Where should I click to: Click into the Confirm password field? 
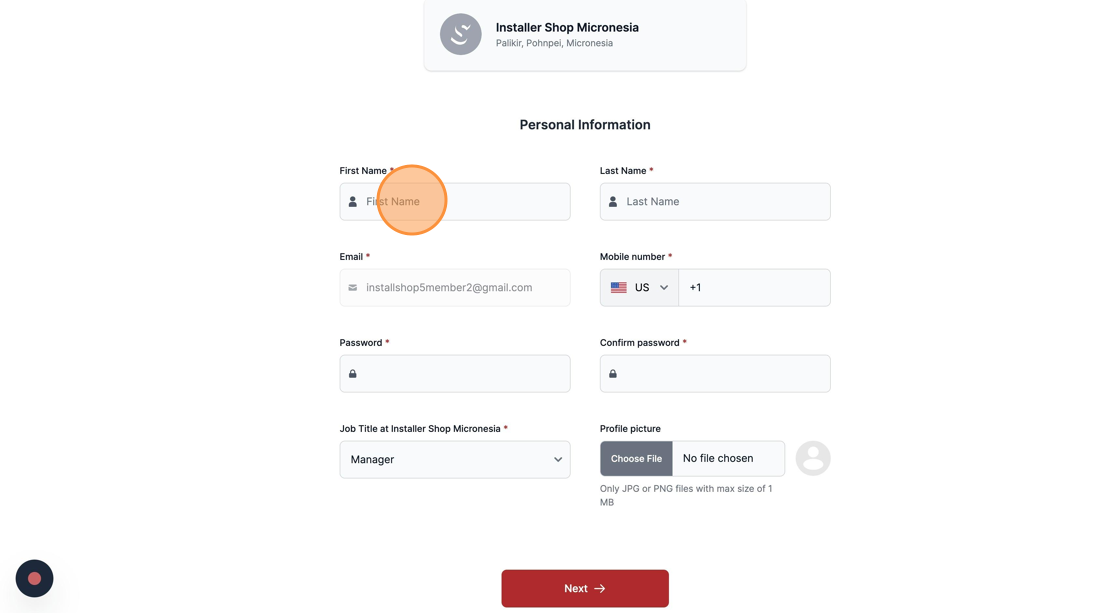(725, 374)
